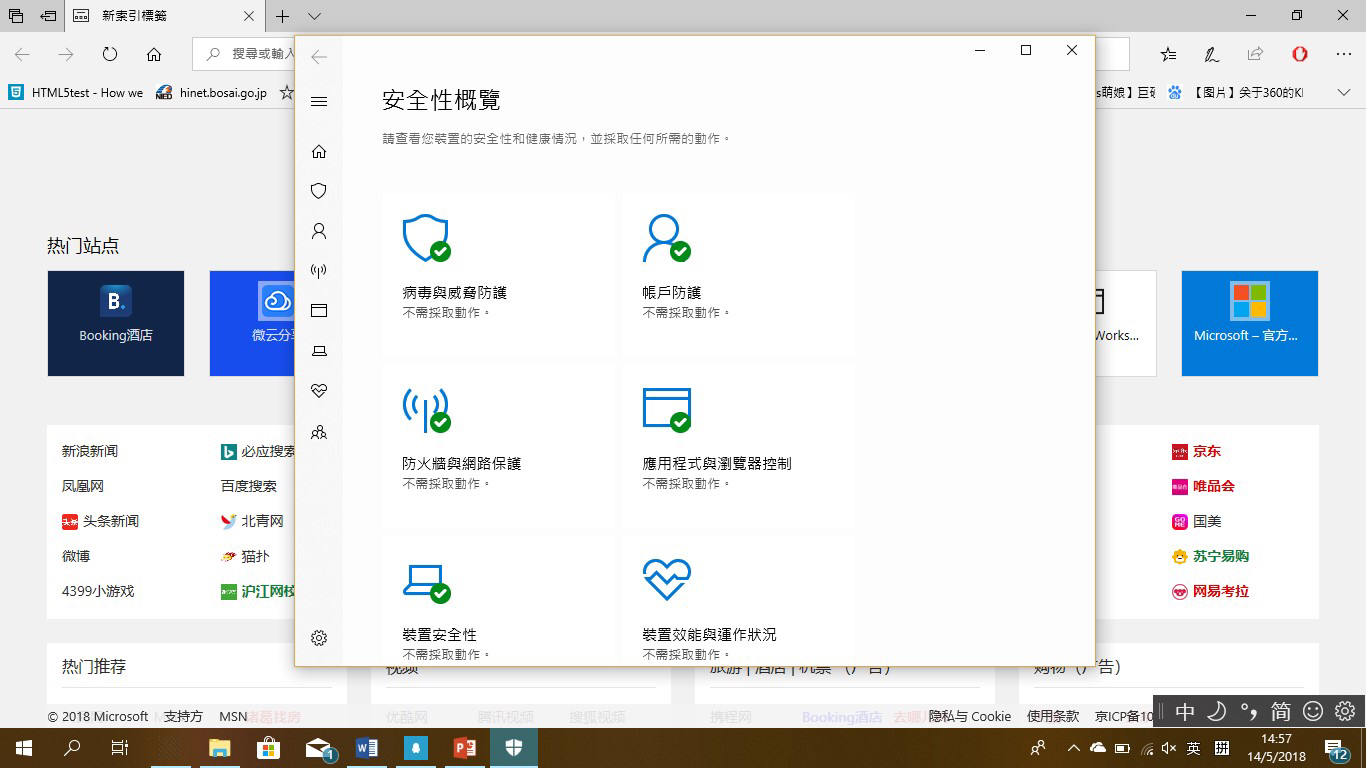Screen dimensions: 1366x768
Task: Open the Edge more options menu
Action: pos(1343,55)
